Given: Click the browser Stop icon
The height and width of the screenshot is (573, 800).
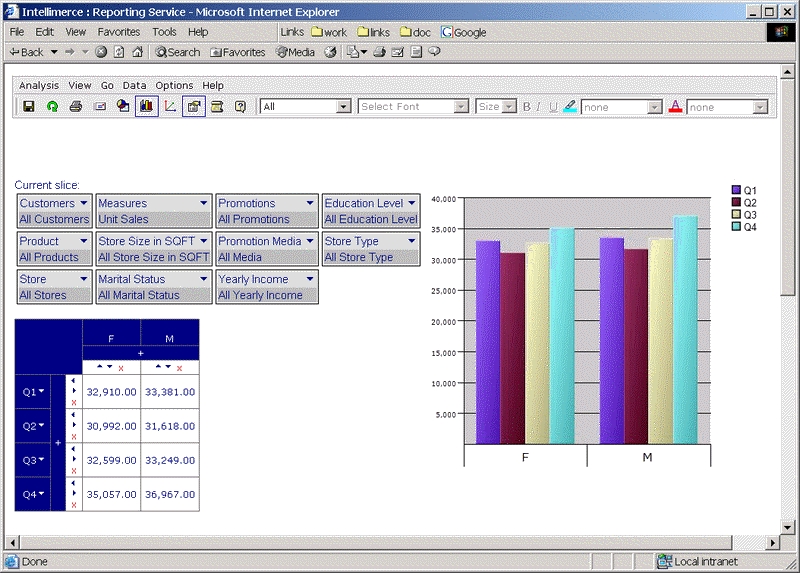Looking at the screenshot, I should click(101, 52).
